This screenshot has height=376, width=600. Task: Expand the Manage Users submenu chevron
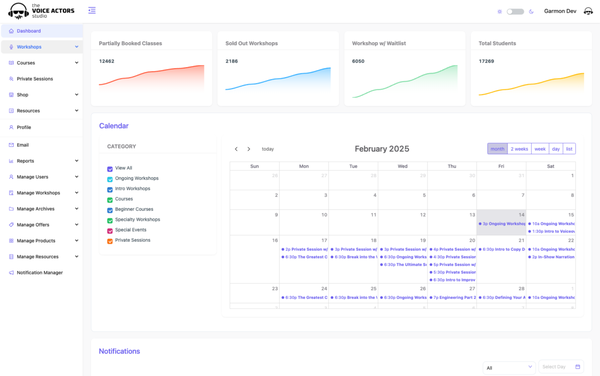pyautogui.click(x=77, y=177)
